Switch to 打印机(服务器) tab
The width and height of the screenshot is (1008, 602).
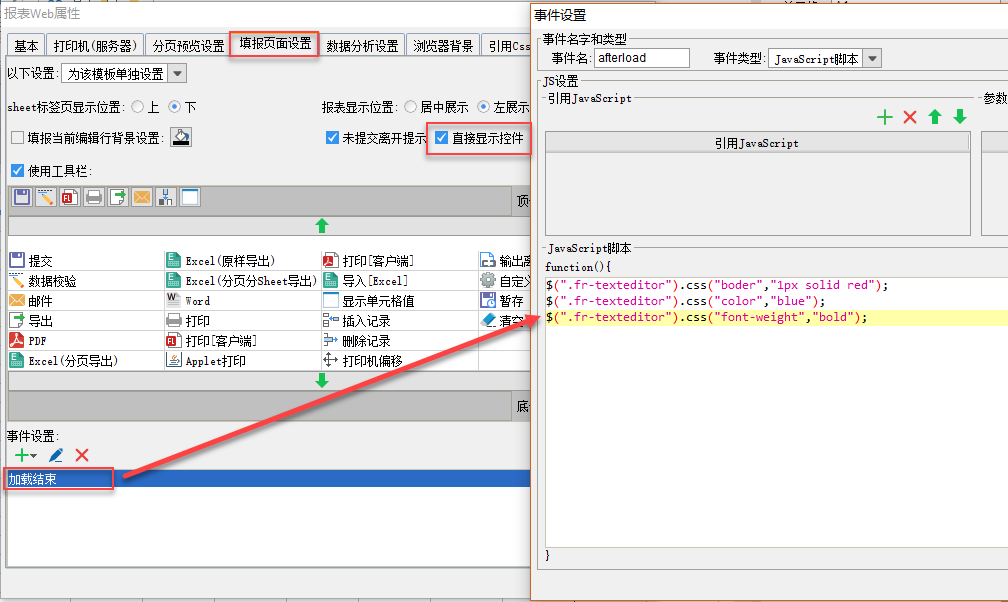[95, 46]
